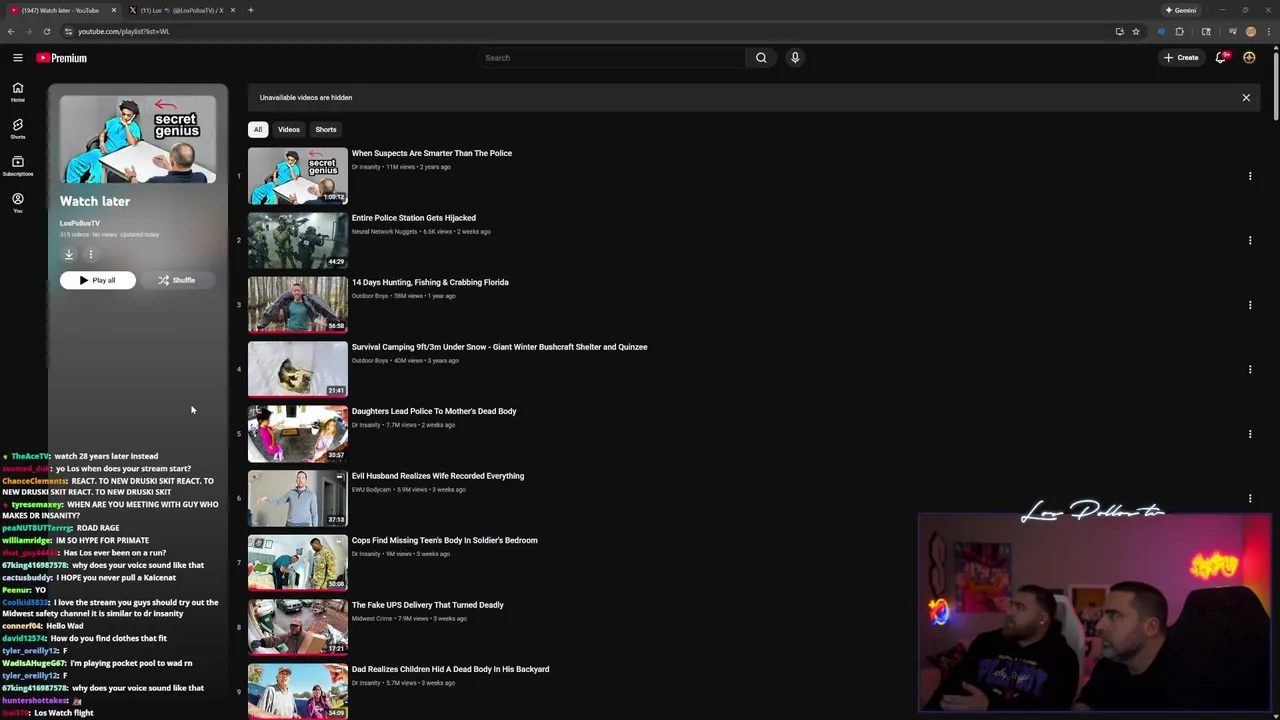This screenshot has height=720, width=1280.
Task: Shuffle the Watch later playlist
Action: click(x=177, y=280)
